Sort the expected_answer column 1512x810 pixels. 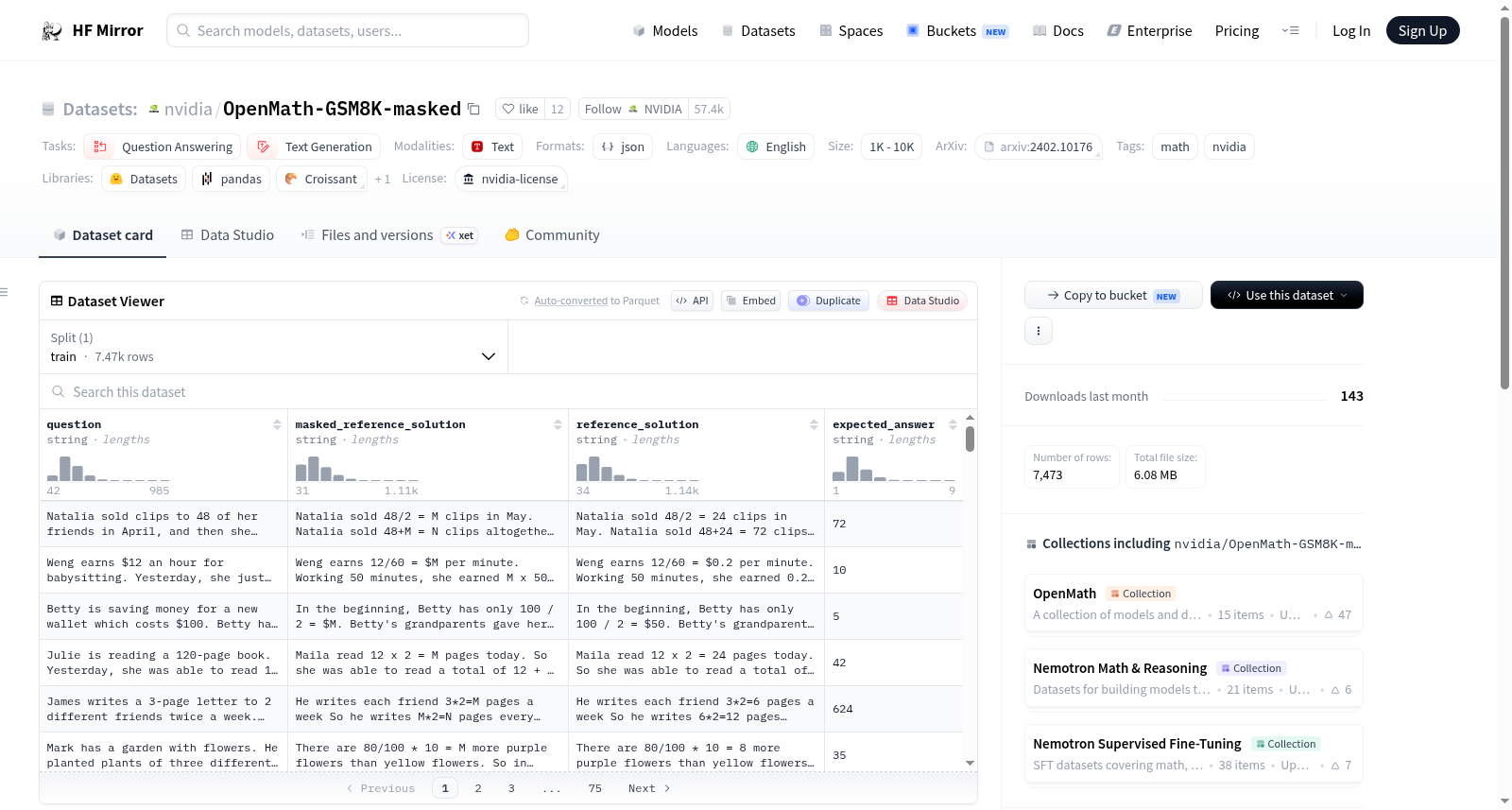coord(953,425)
